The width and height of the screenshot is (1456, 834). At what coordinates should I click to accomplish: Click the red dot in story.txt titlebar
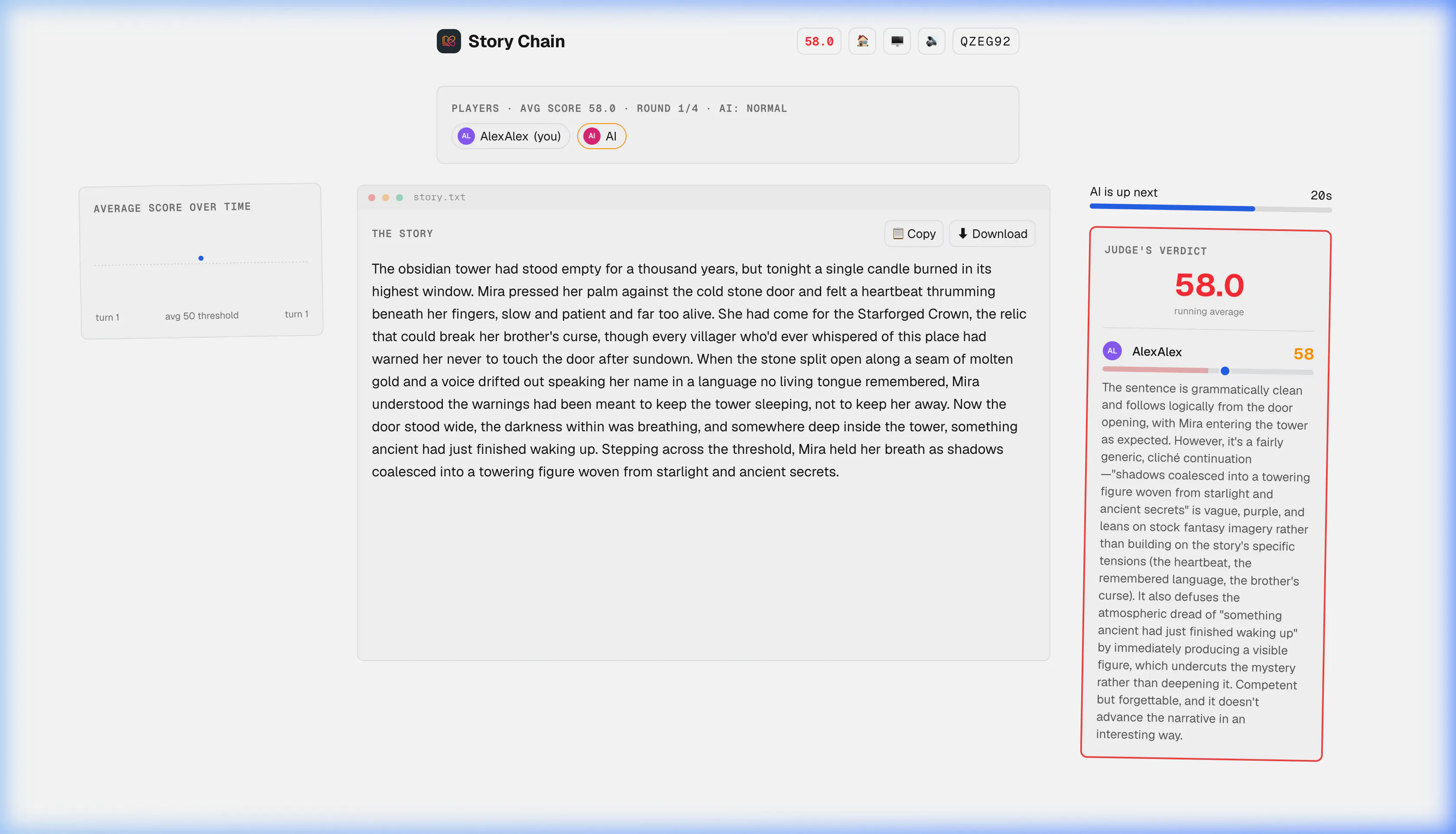tap(372, 198)
